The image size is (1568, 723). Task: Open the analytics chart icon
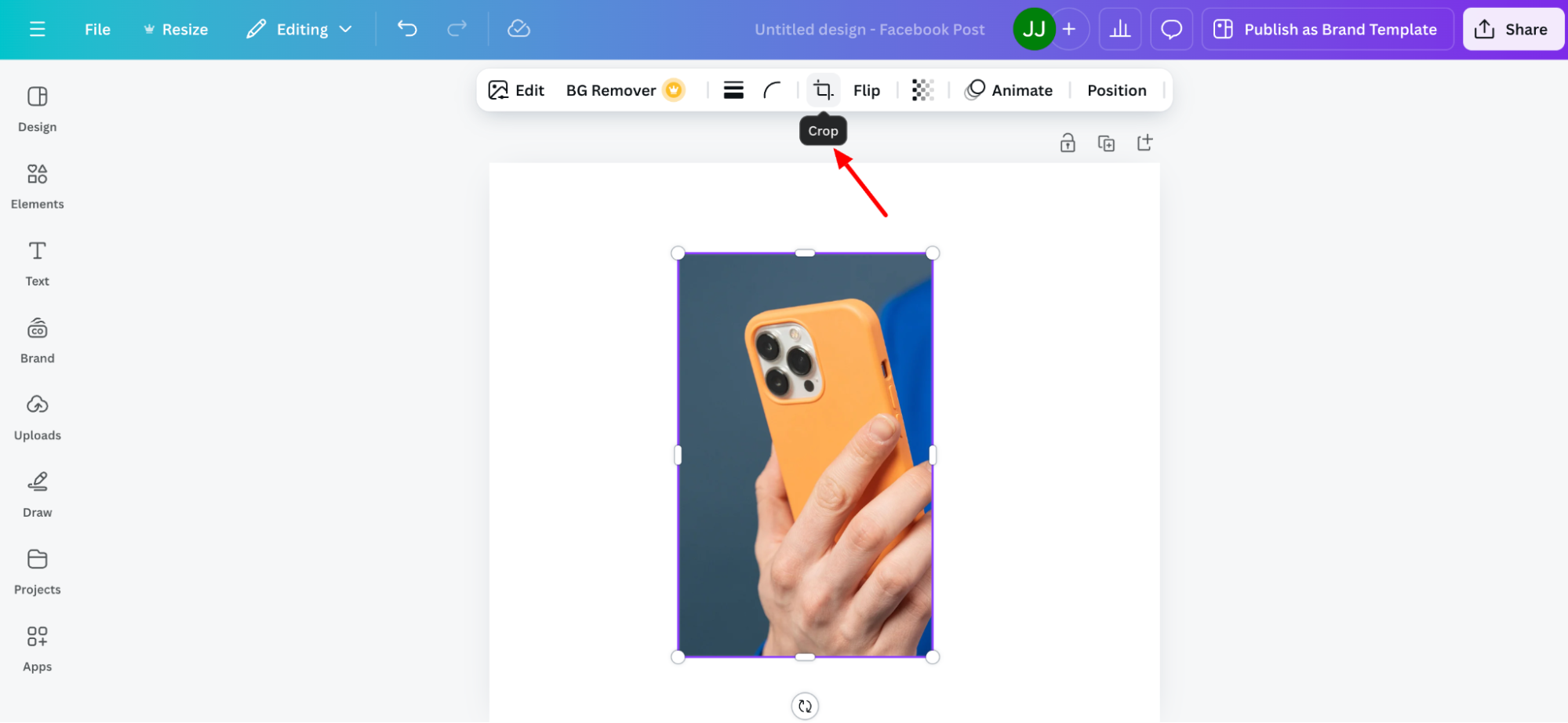pyautogui.click(x=1120, y=29)
